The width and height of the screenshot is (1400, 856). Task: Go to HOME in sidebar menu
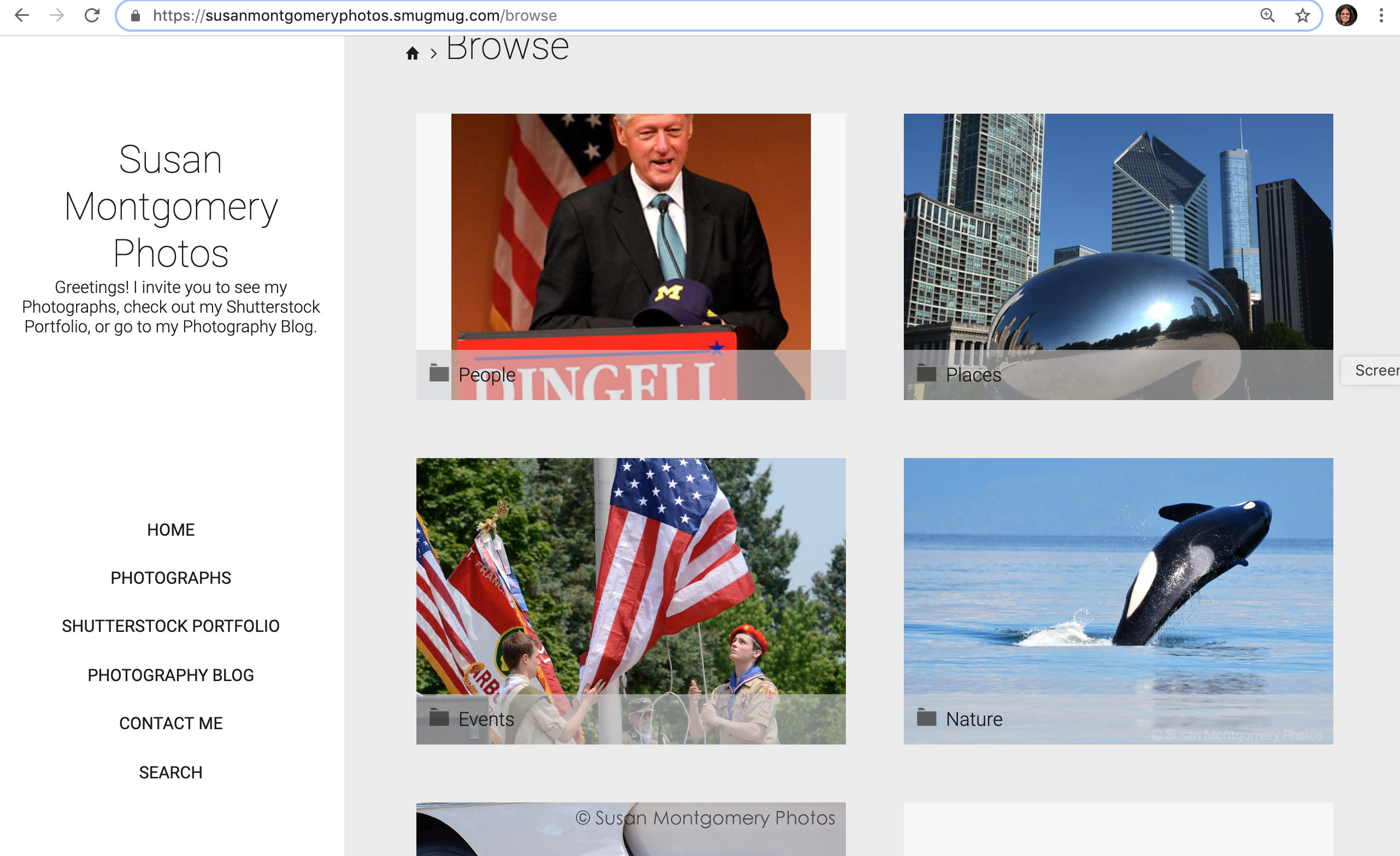tap(170, 530)
